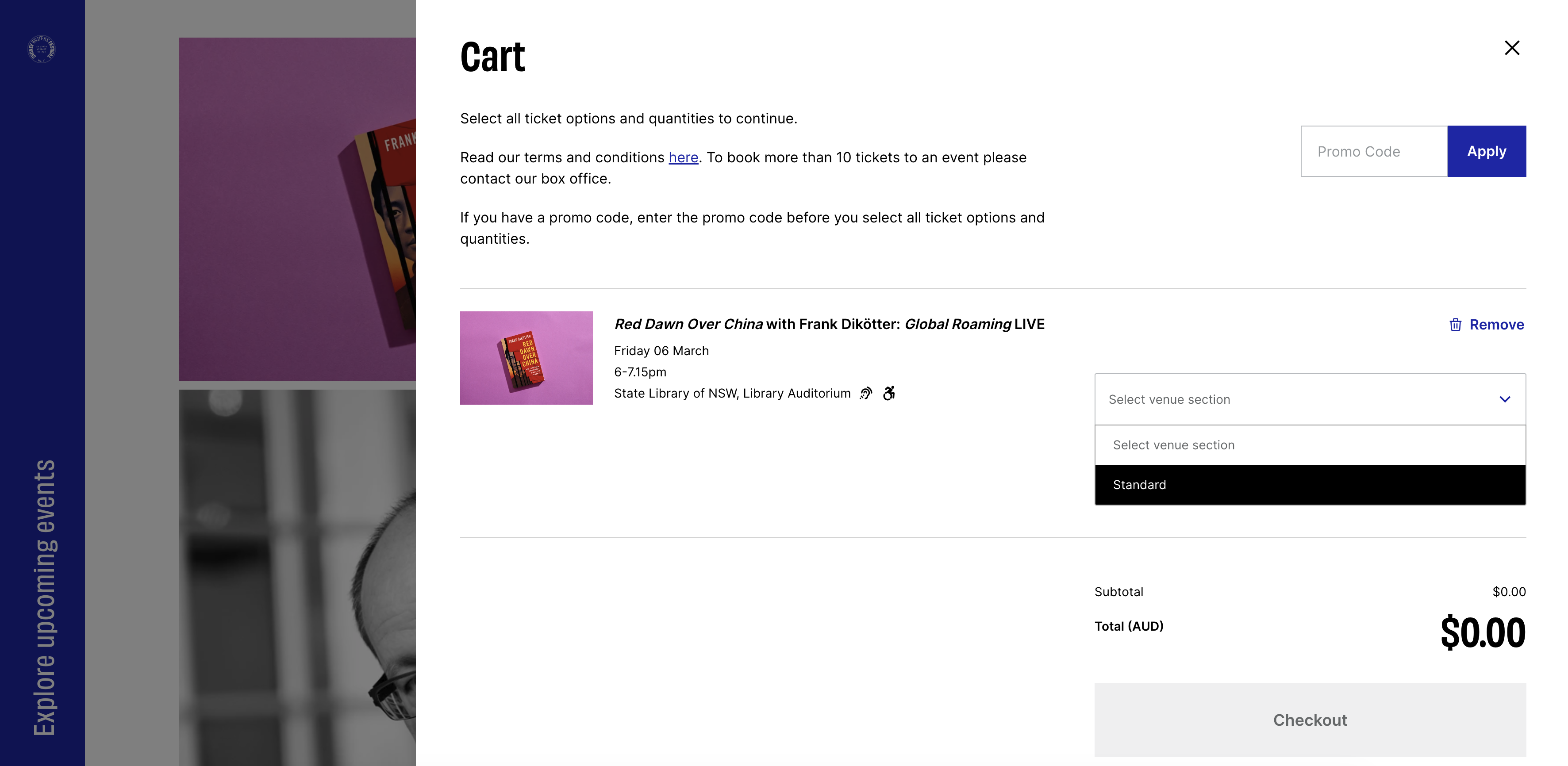This screenshot has width=1568, height=766.
Task: Click the venue section dropdown chevron
Action: (x=1504, y=400)
